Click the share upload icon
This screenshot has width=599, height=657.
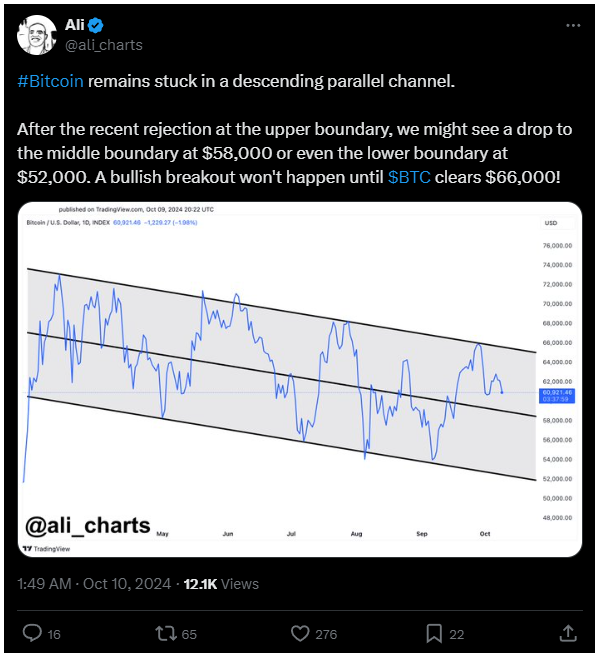(x=568, y=633)
